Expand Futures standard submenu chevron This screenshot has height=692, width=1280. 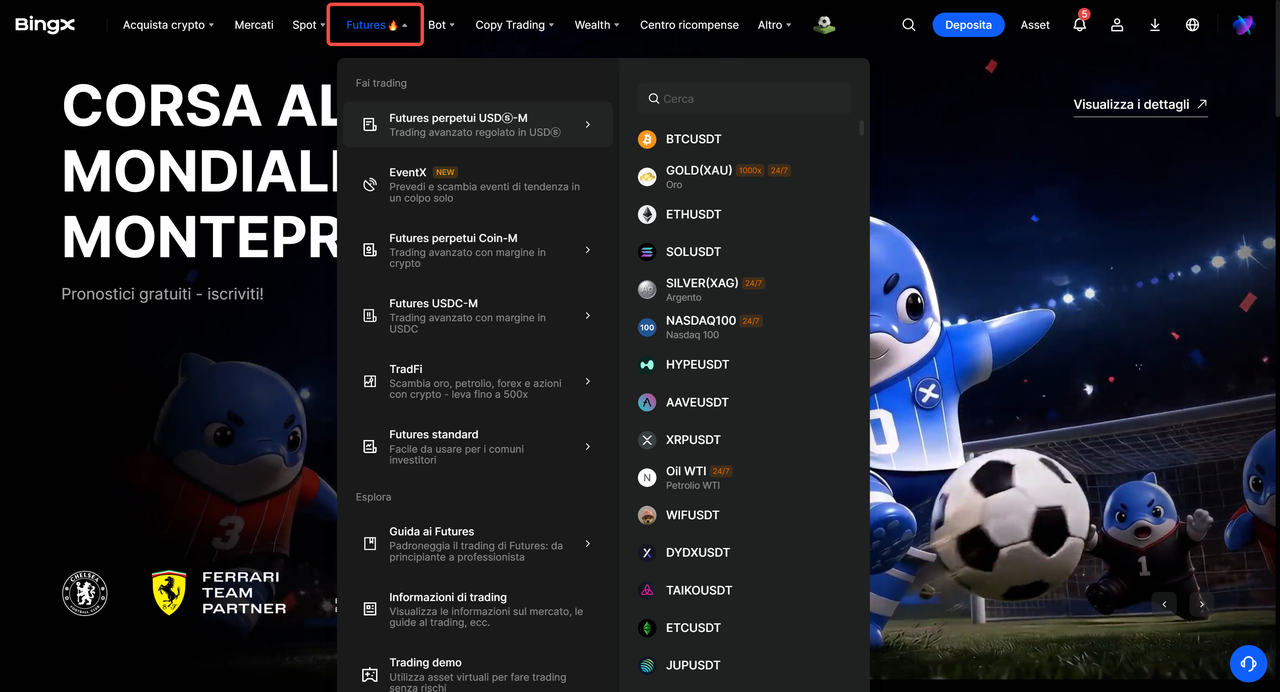588,447
